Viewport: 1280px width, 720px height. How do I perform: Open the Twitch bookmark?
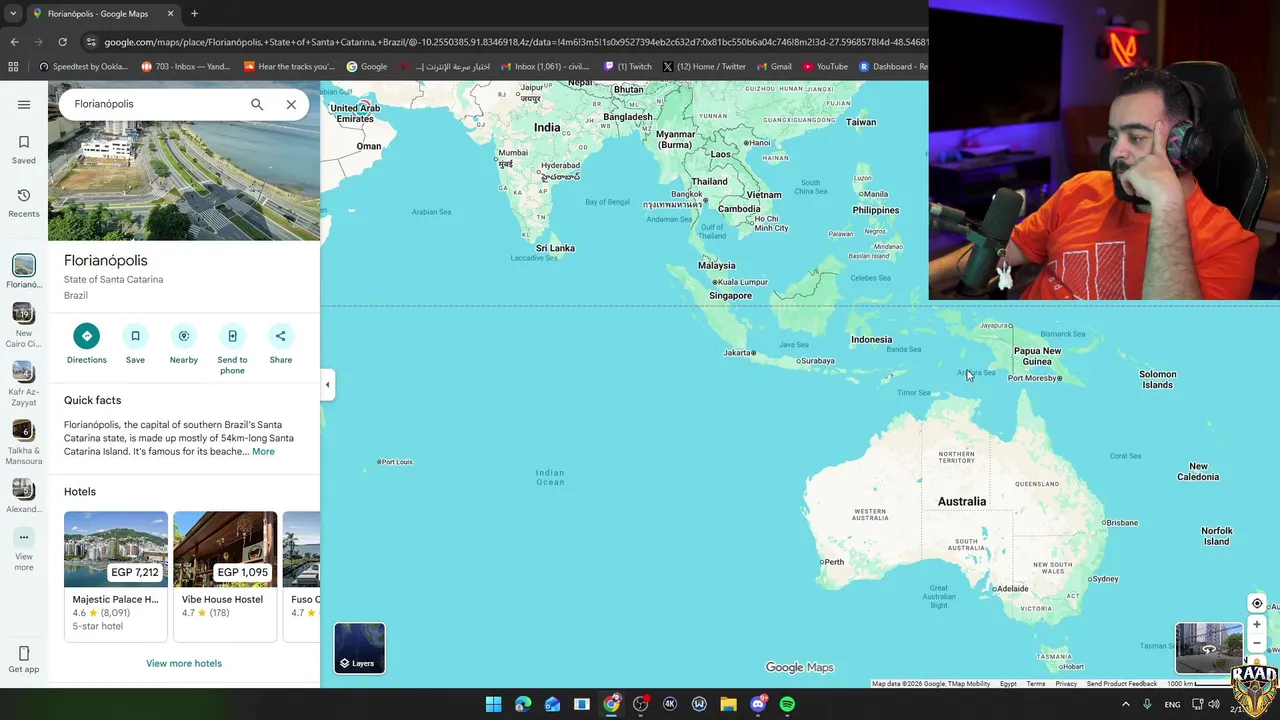click(628, 67)
